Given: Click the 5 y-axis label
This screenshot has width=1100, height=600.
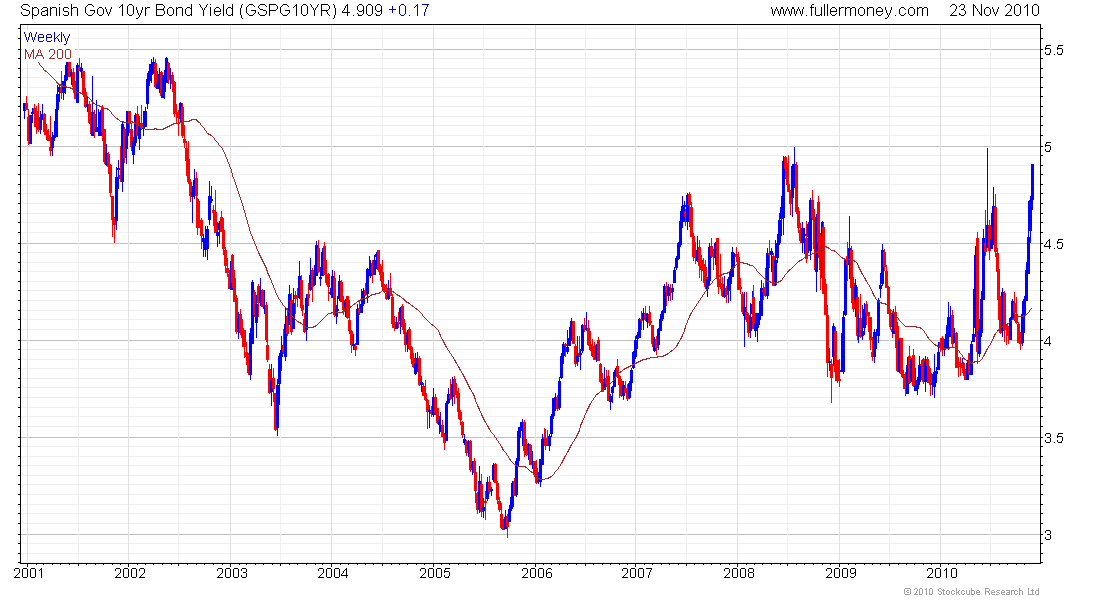Looking at the screenshot, I should (x=1048, y=147).
